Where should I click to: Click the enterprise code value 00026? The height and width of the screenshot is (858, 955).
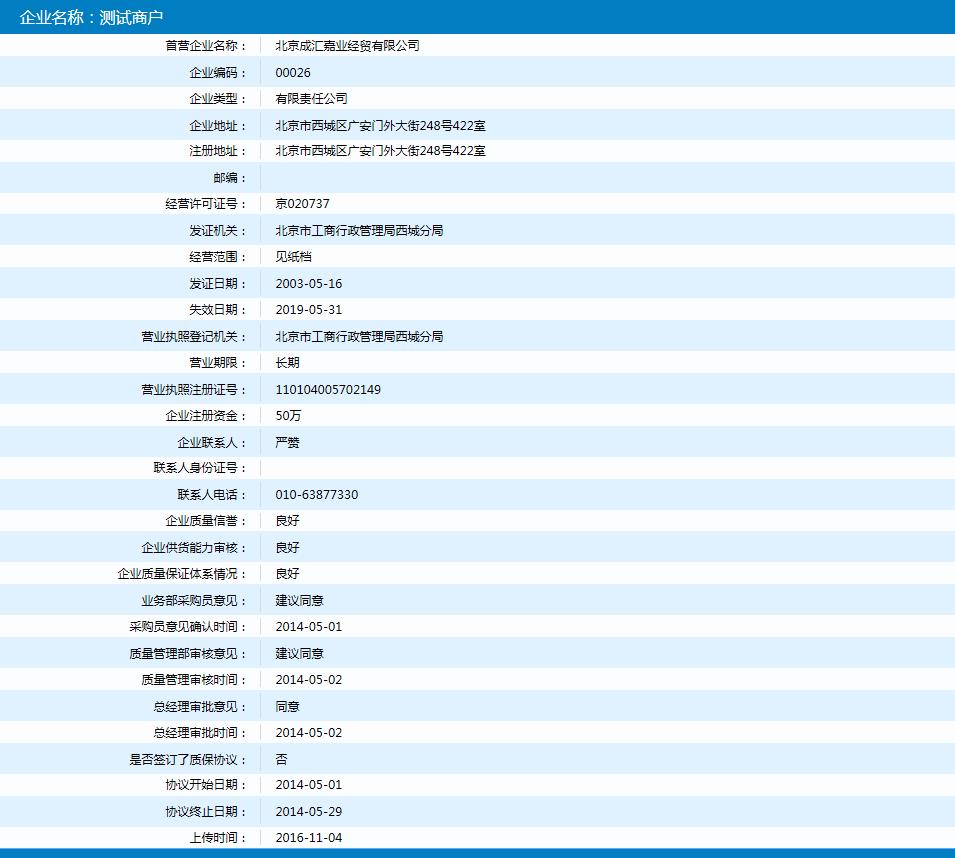coord(293,72)
